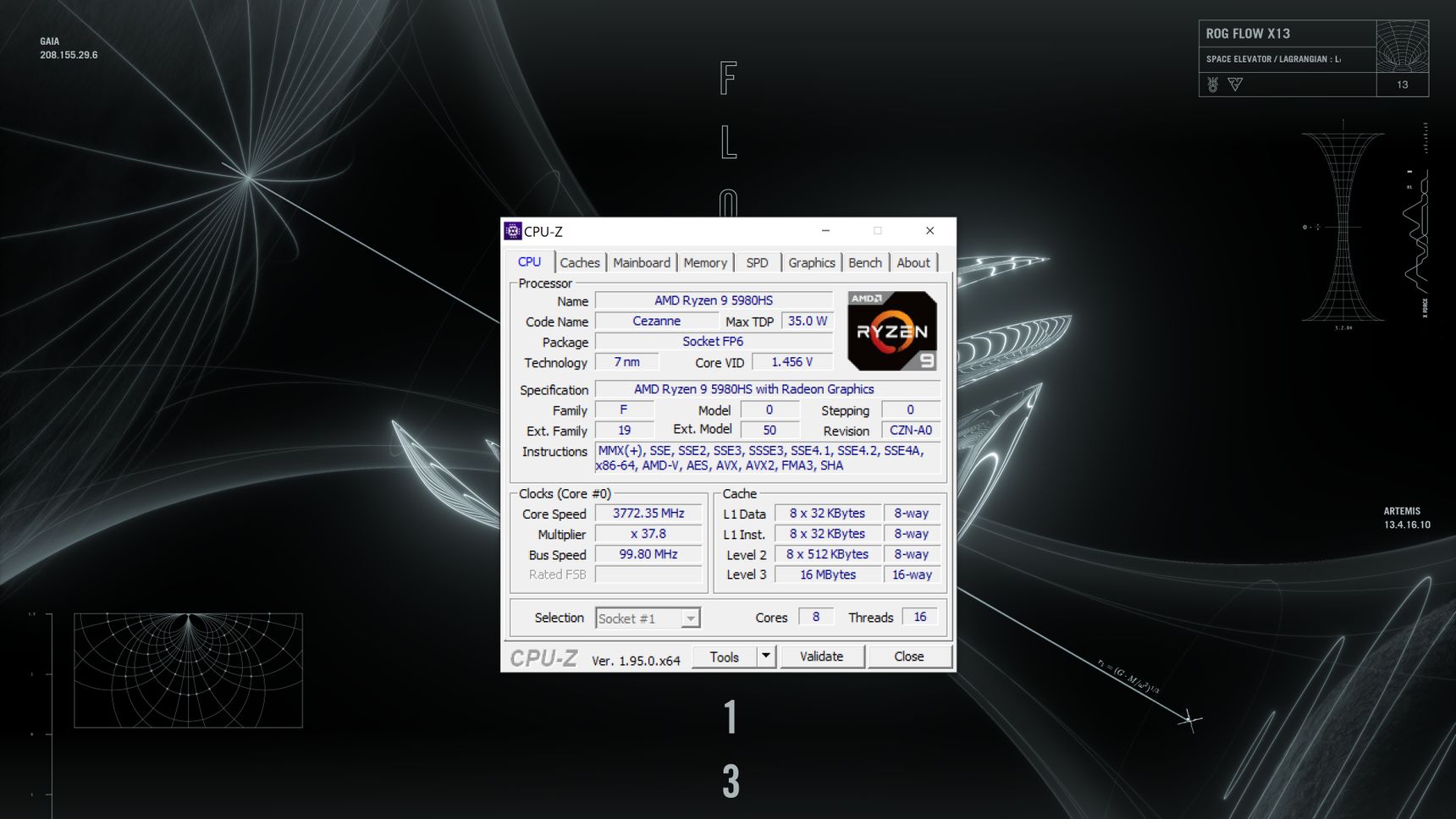Click the Core VID value 1.456 V
The width and height of the screenshot is (1456, 819).
tap(792, 362)
